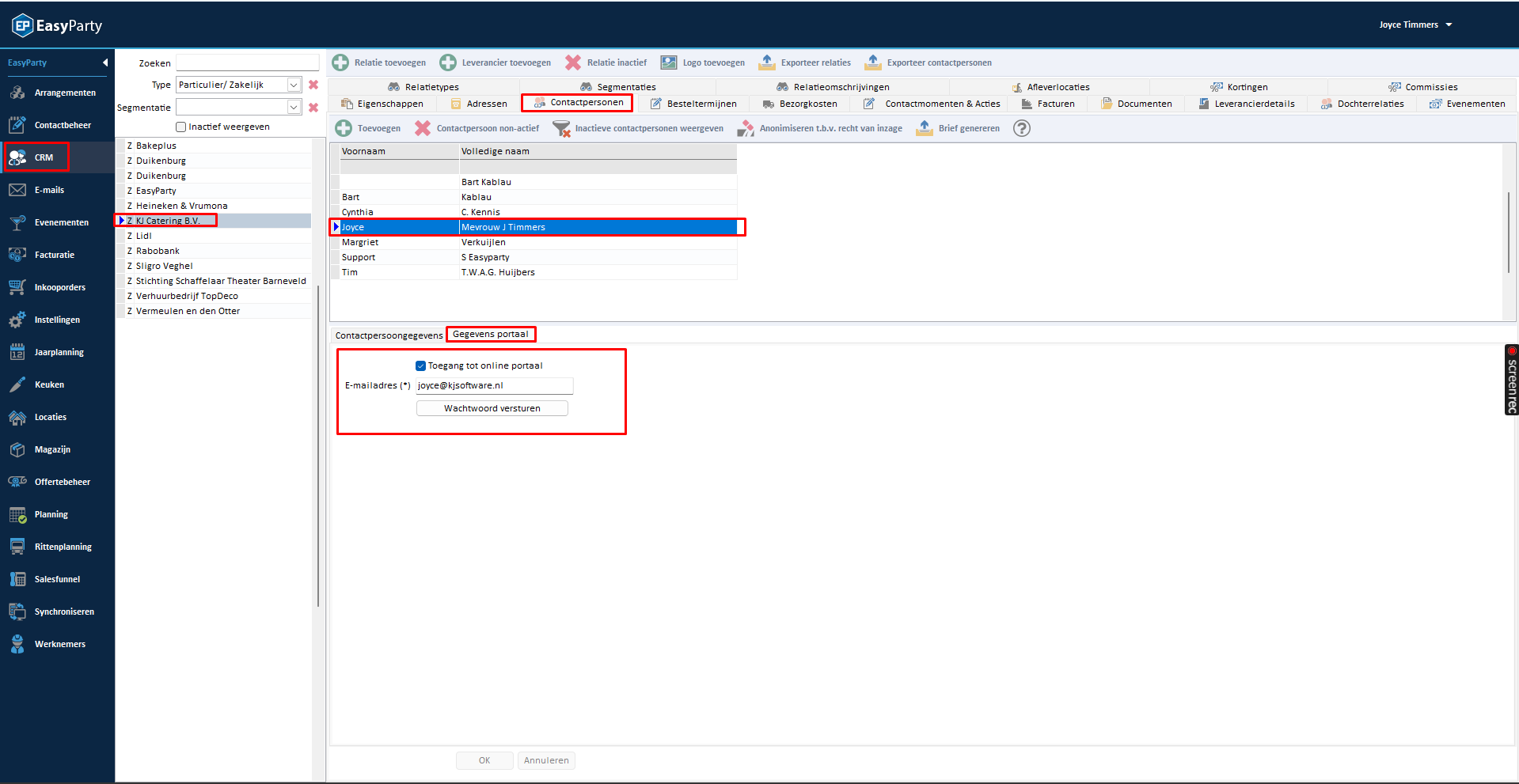The width and height of the screenshot is (1519, 784).
Task: Click the red Relatie inactief cross icon
Action: tap(573, 62)
